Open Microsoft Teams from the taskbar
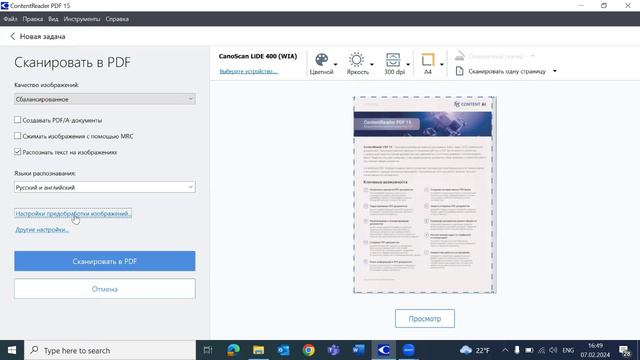640x360 pixels. (x=333, y=350)
